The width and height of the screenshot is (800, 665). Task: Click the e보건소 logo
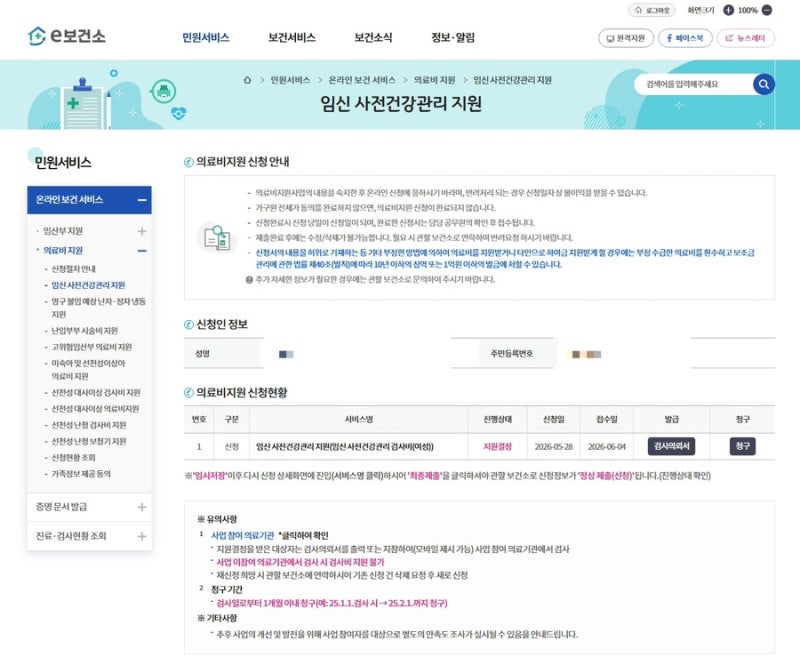click(66, 36)
